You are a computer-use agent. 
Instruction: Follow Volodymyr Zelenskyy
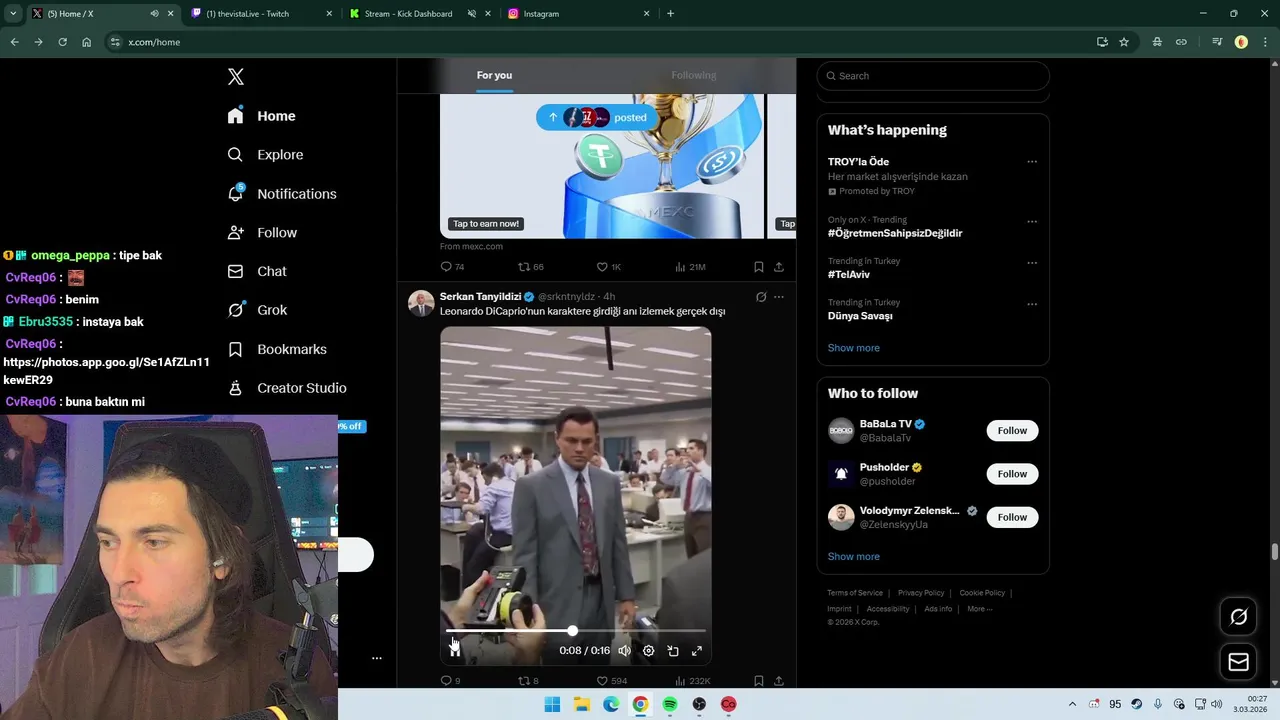pos(1012,517)
